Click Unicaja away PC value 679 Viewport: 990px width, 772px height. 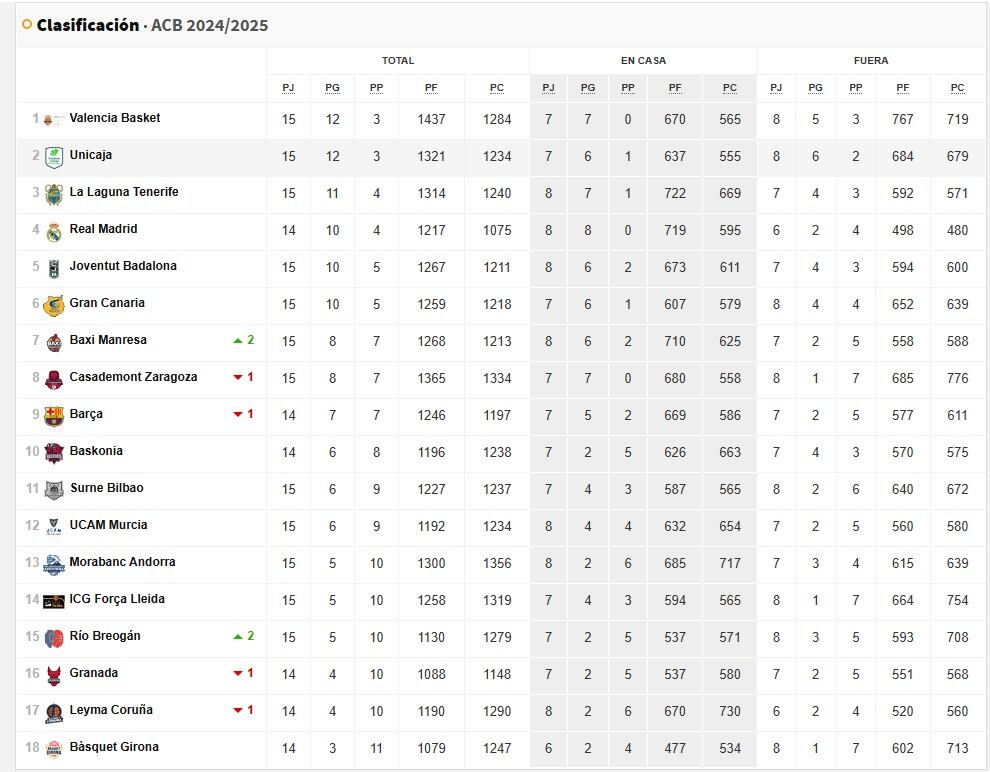(958, 157)
